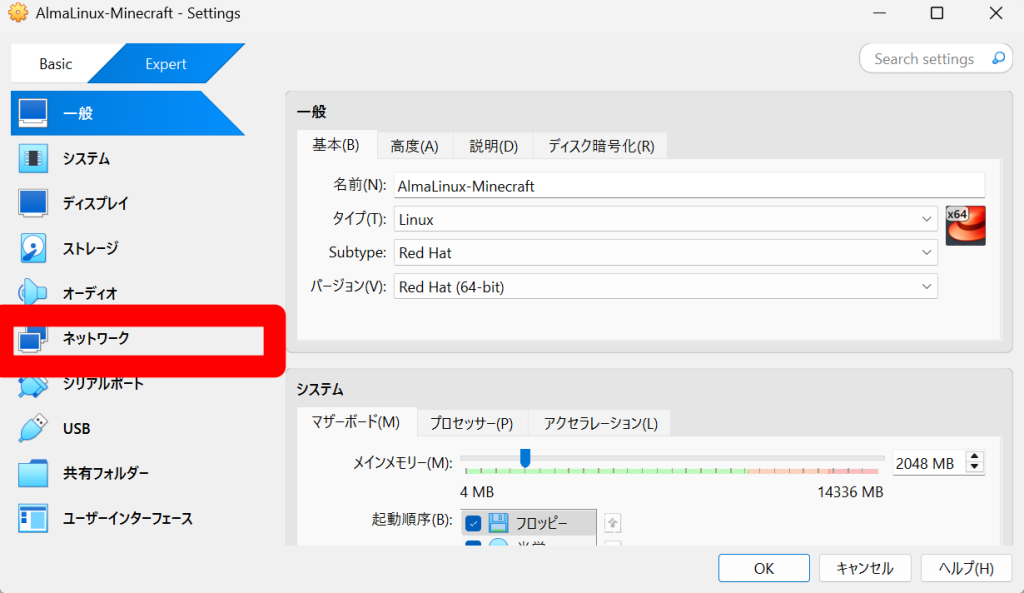Open the タイプ(T) dropdown showing Linux
The image size is (1024, 593).
coord(665,219)
